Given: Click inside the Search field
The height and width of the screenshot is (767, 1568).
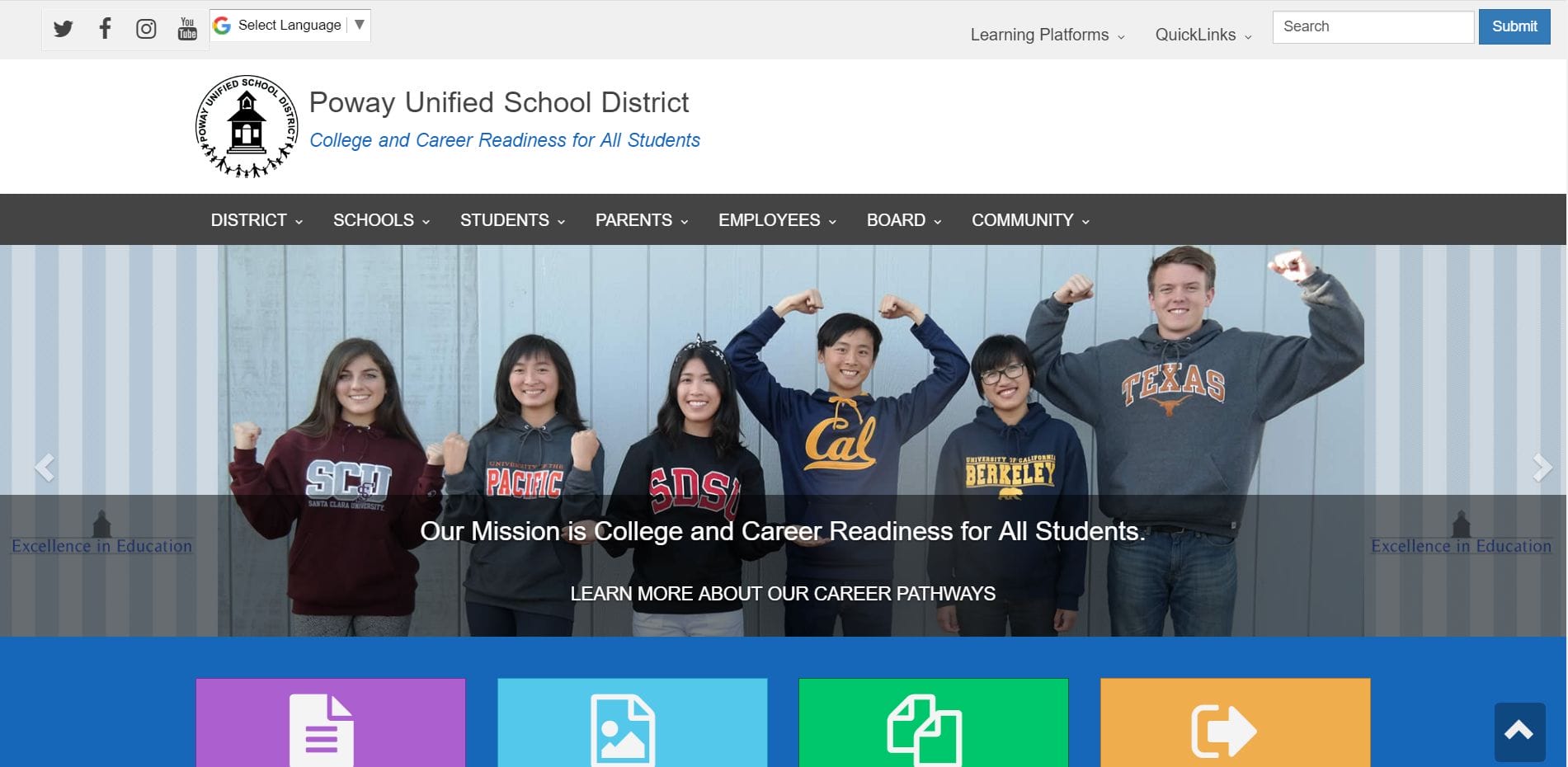Looking at the screenshot, I should tap(1373, 26).
